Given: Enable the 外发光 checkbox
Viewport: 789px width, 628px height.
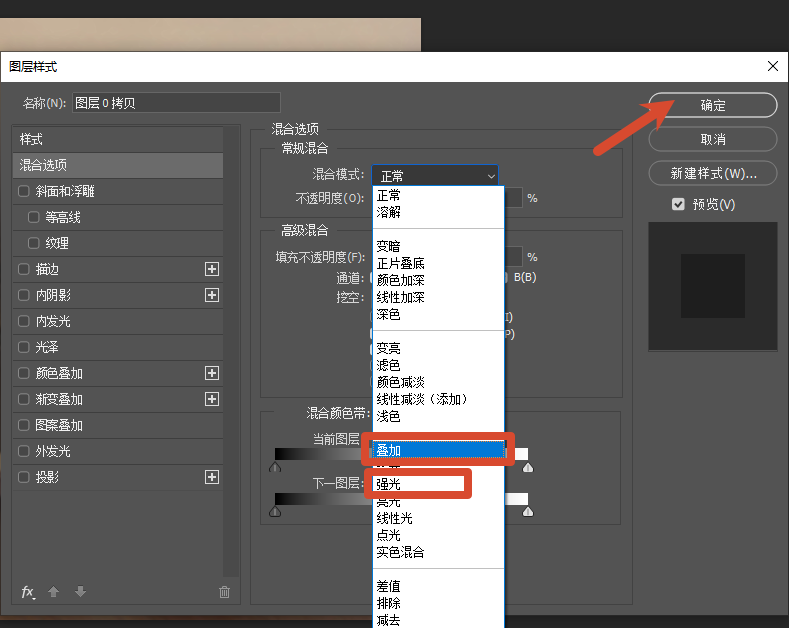Looking at the screenshot, I should pyautogui.click(x=24, y=451).
